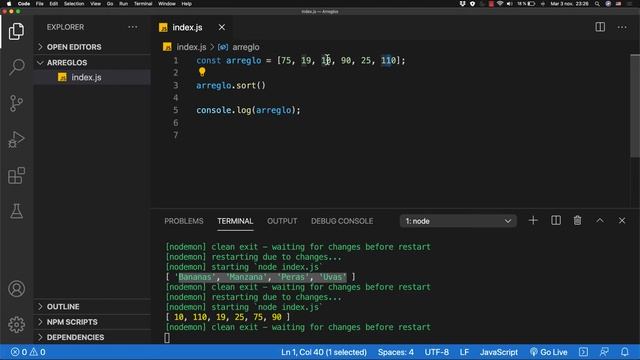Show code actions lightbulb on line 2
640x360 pixels.
[x=202, y=72]
